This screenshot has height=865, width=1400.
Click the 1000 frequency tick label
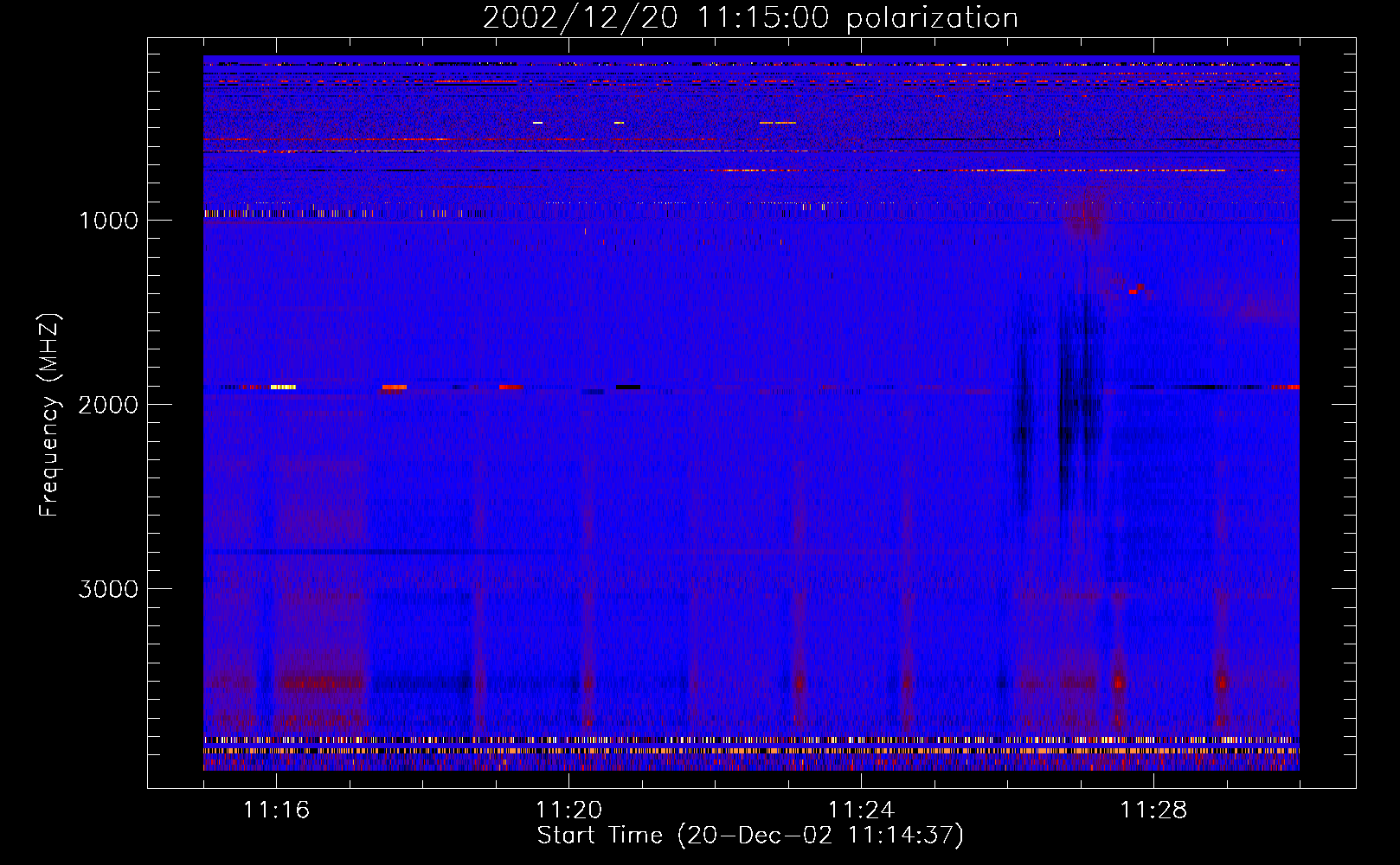(x=109, y=221)
